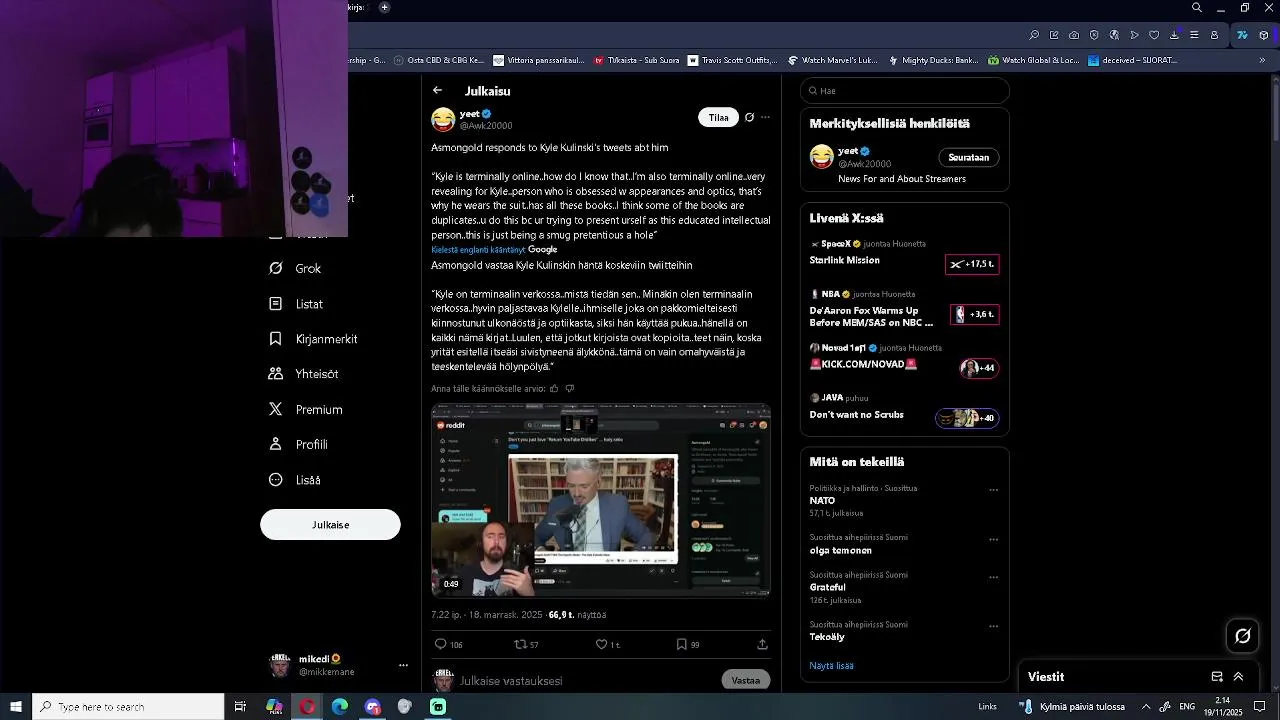Click the Kielestä englanti kääntänyt link
This screenshot has height=720, width=1280.
[478, 250]
